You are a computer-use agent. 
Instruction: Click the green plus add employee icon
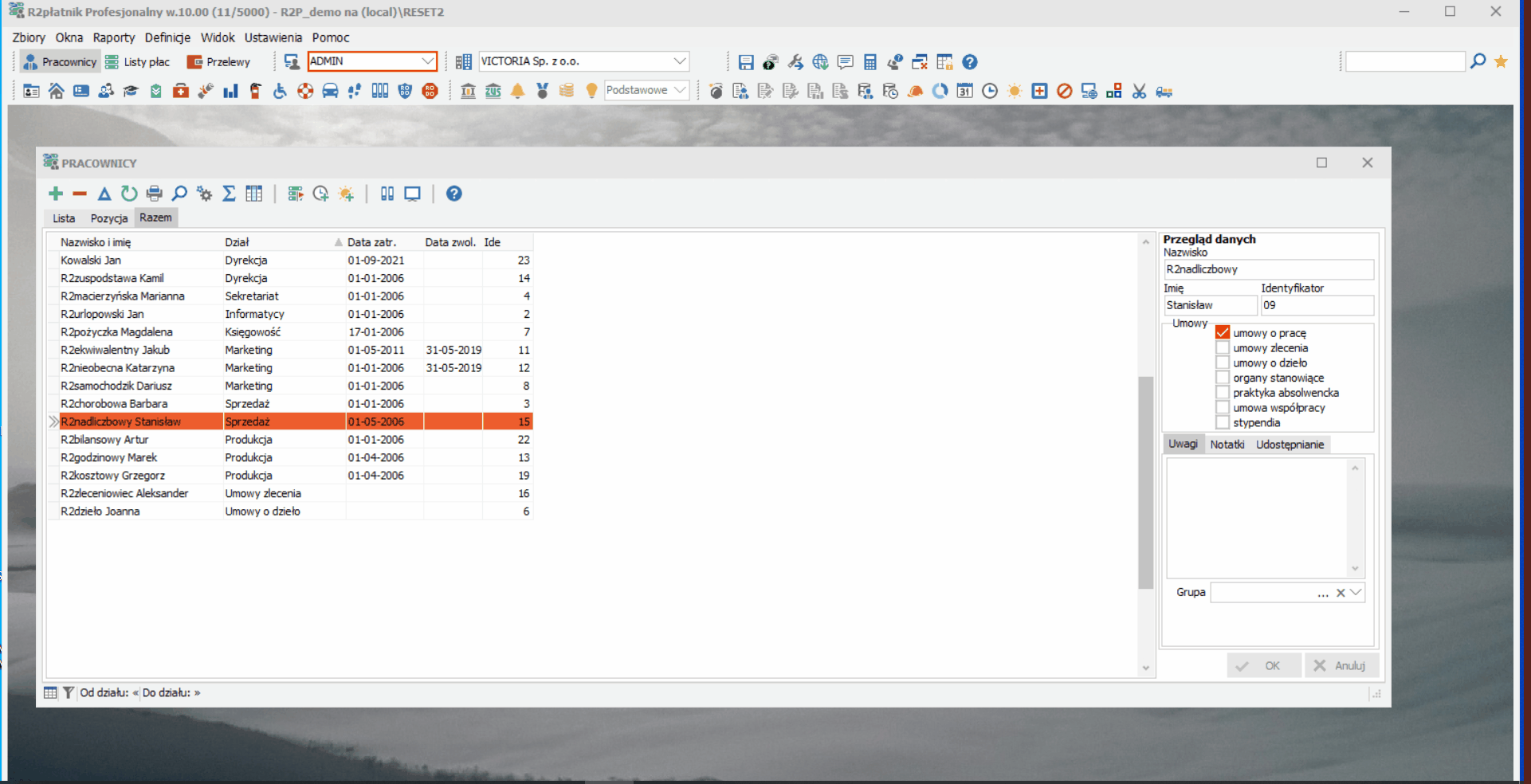coord(55,194)
